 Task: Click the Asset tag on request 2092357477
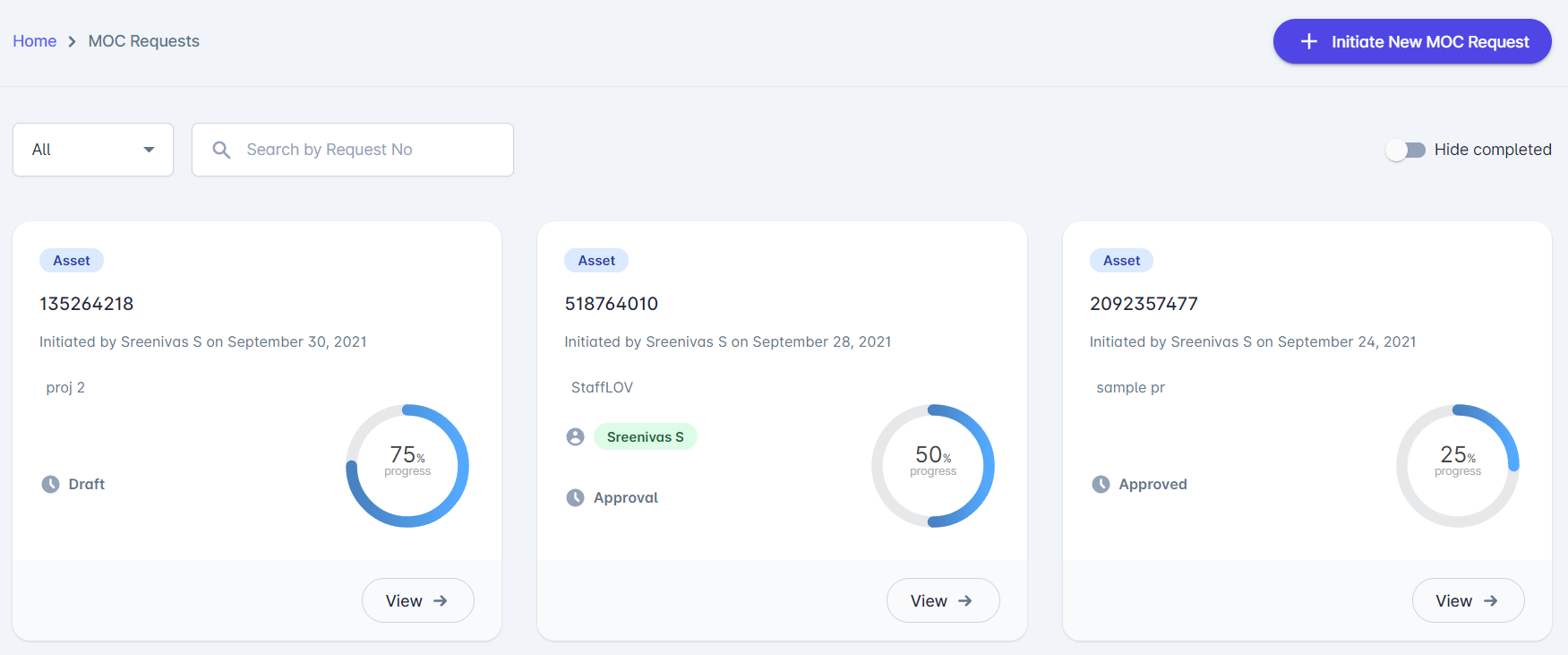1121,261
